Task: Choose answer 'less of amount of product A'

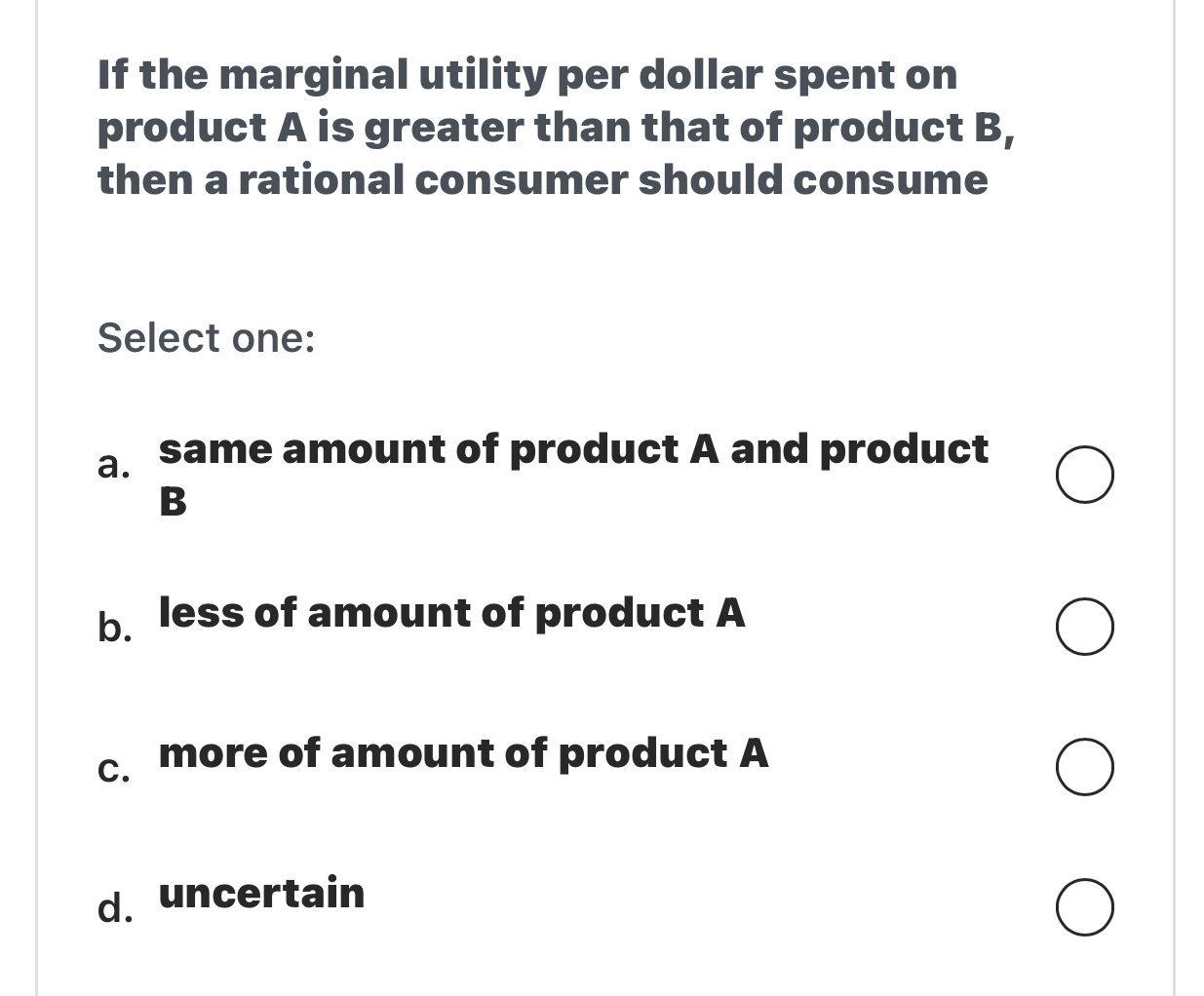Action: [452, 614]
